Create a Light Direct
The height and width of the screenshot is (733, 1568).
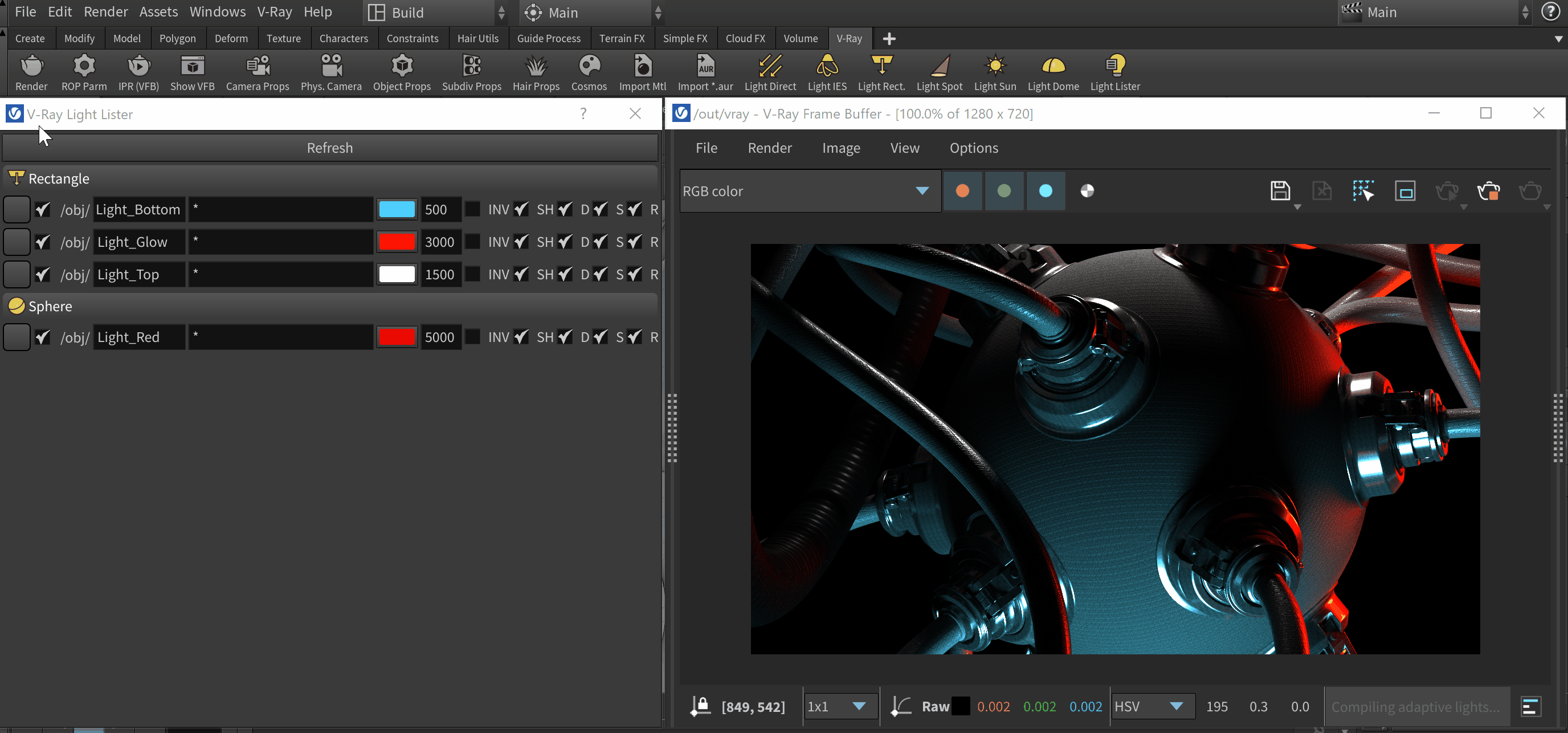770,72
